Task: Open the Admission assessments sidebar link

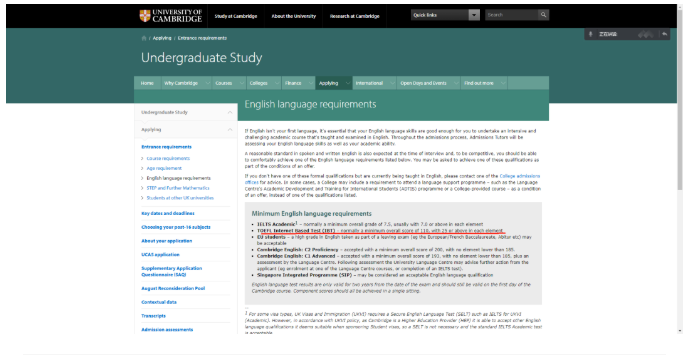Action: (167, 330)
